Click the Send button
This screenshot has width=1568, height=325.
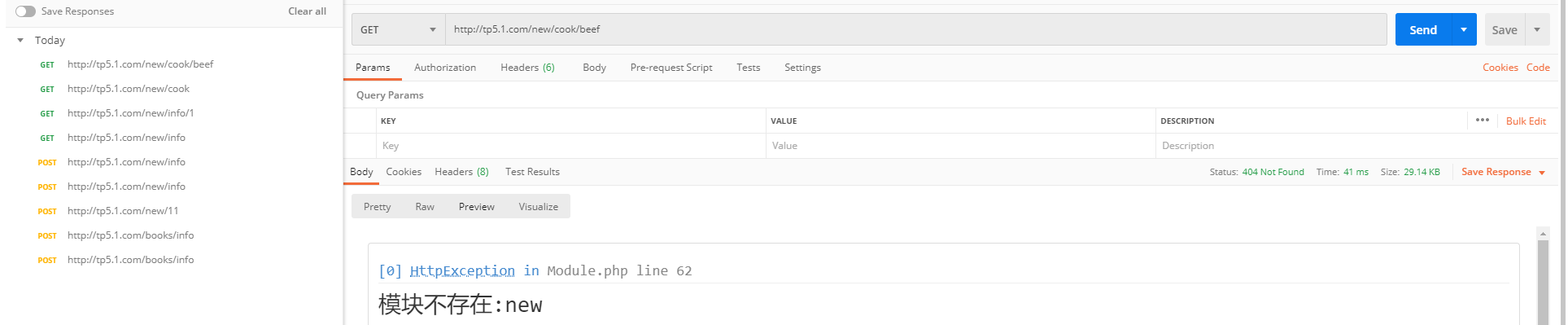(1423, 29)
